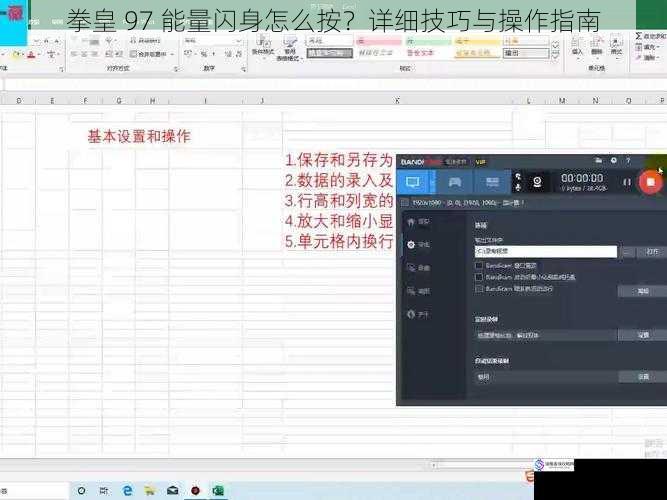Open Excel Format cells dropdown

(616, 47)
